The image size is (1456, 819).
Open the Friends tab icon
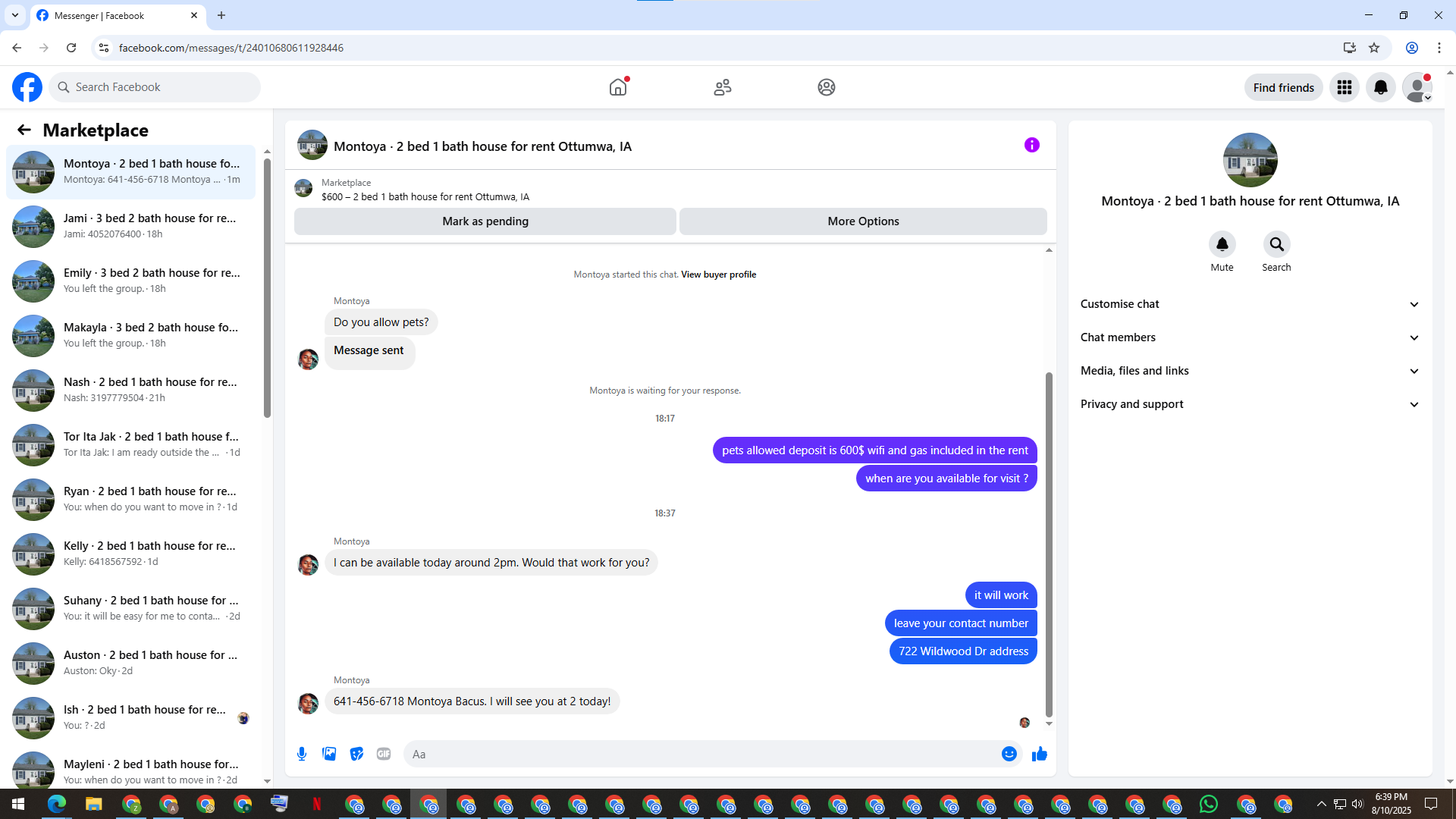click(722, 87)
